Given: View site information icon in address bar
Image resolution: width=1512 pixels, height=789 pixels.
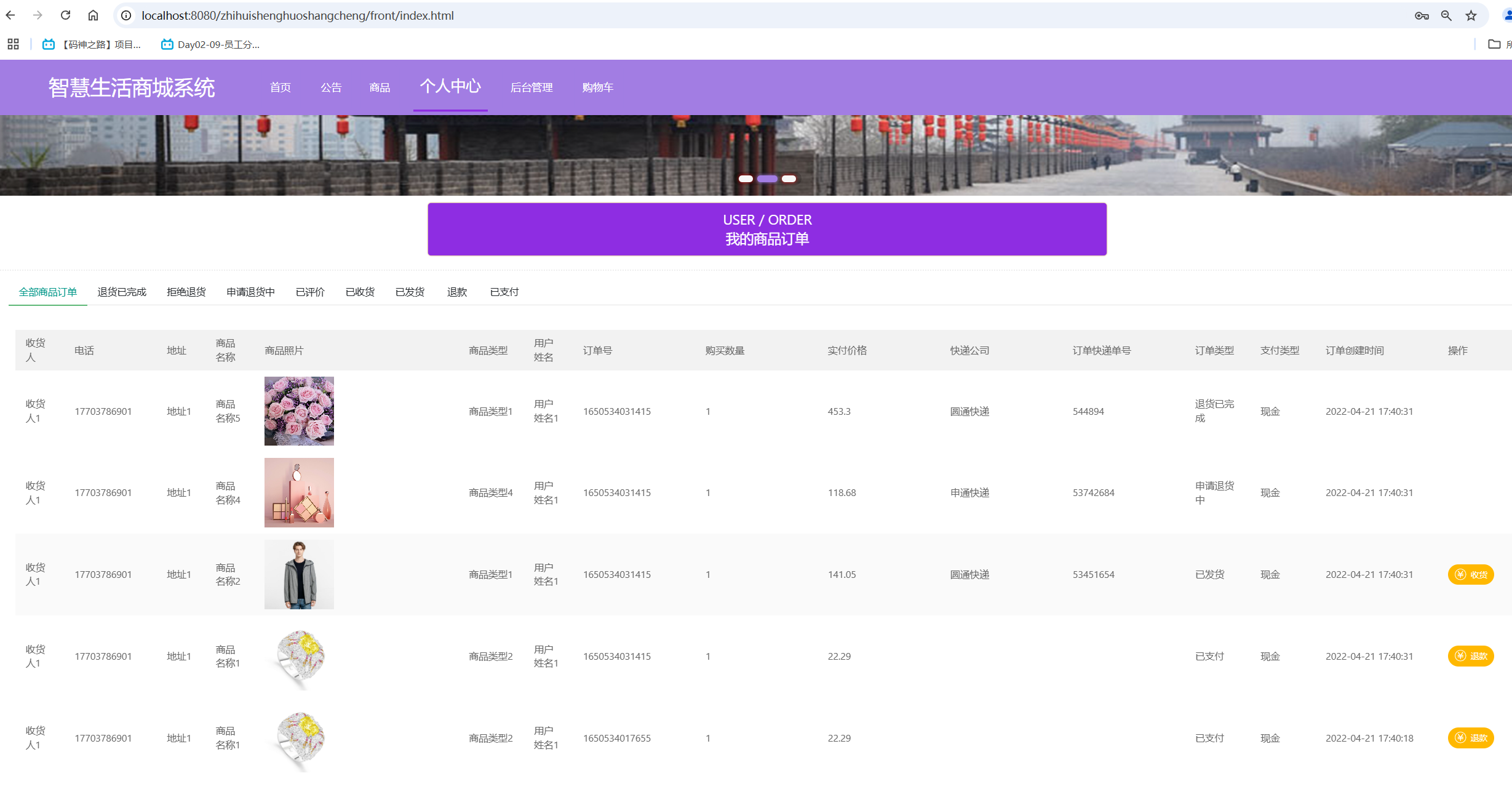Looking at the screenshot, I should coord(126,15).
